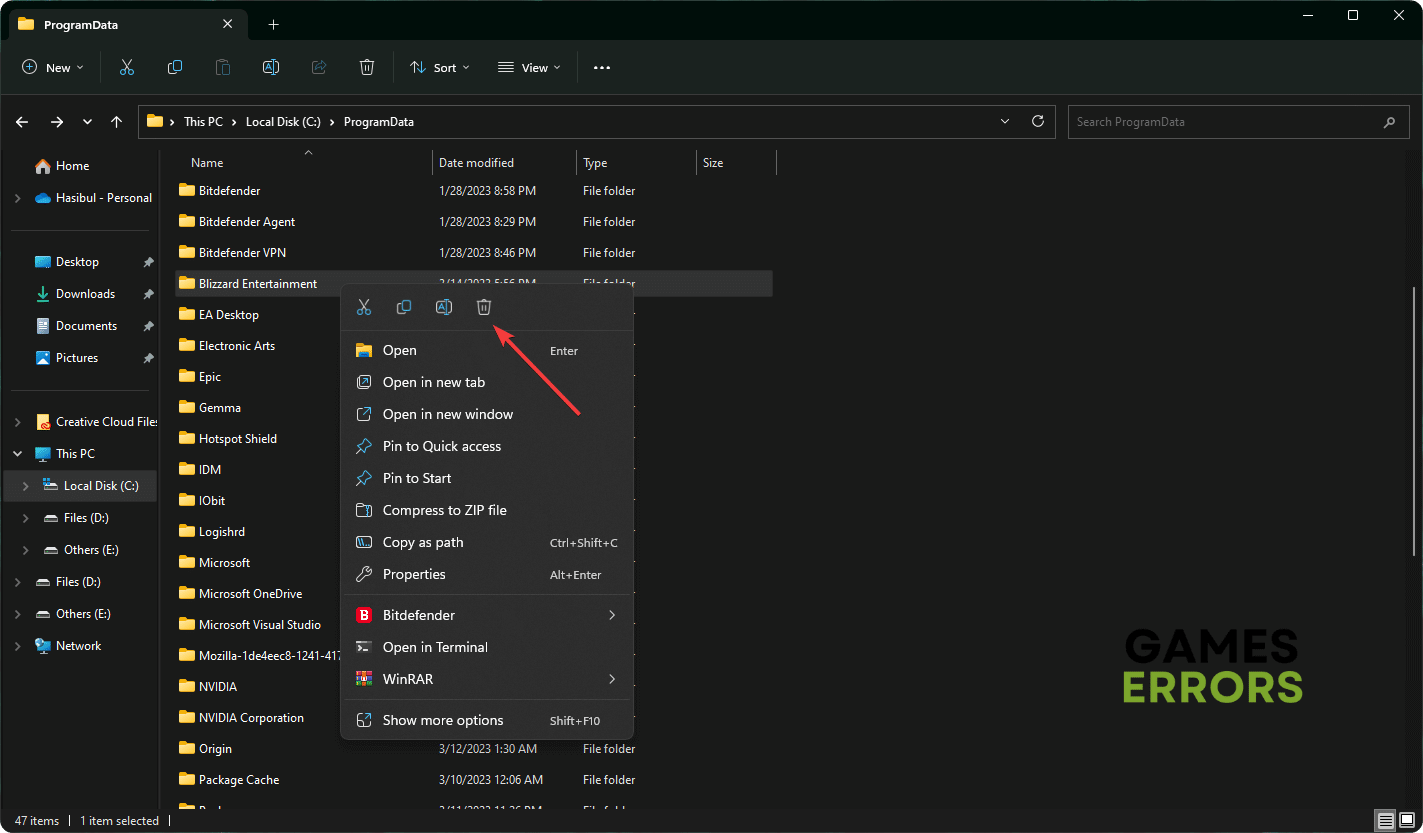
Task: Click the cut scissors icon in context menu
Action: coord(364,308)
